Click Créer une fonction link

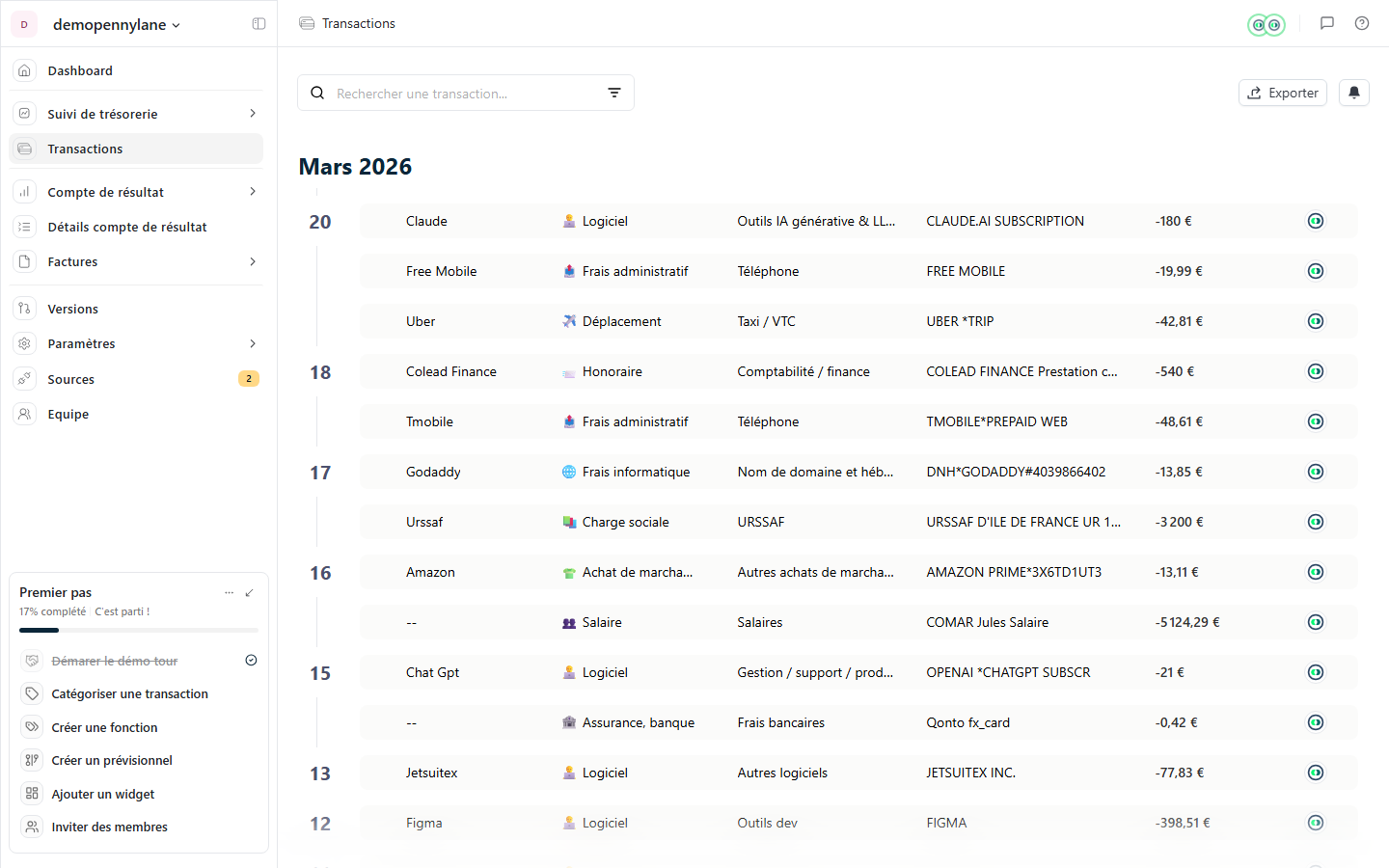104,727
